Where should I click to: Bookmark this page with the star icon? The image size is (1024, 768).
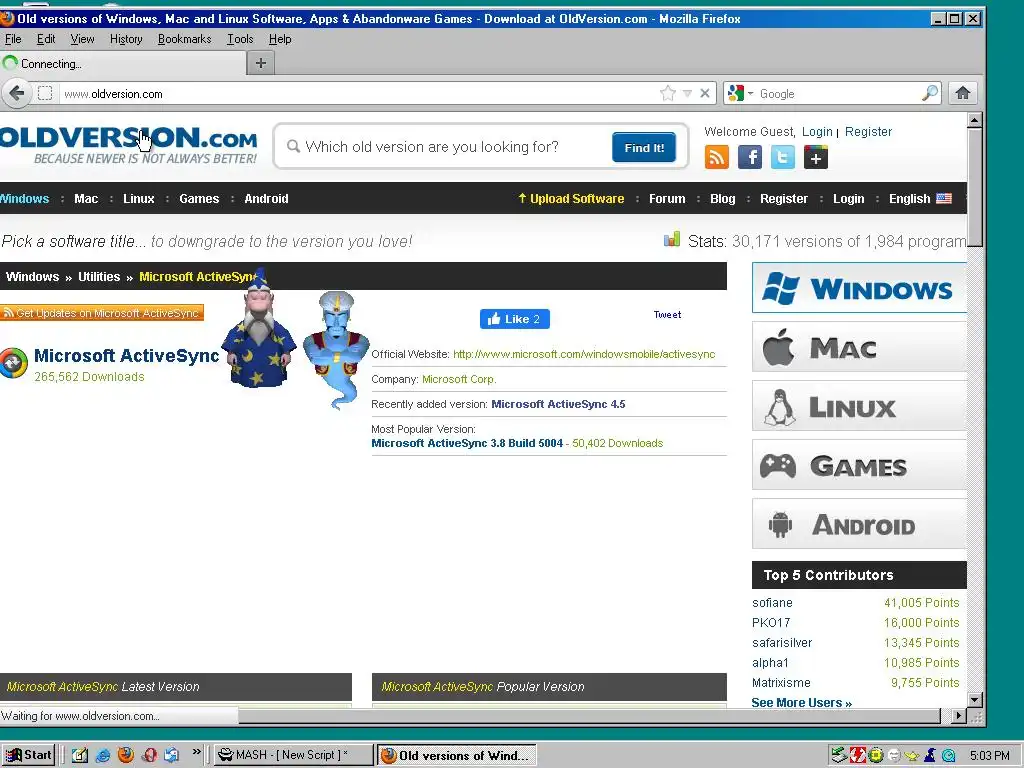coord(667,93)
